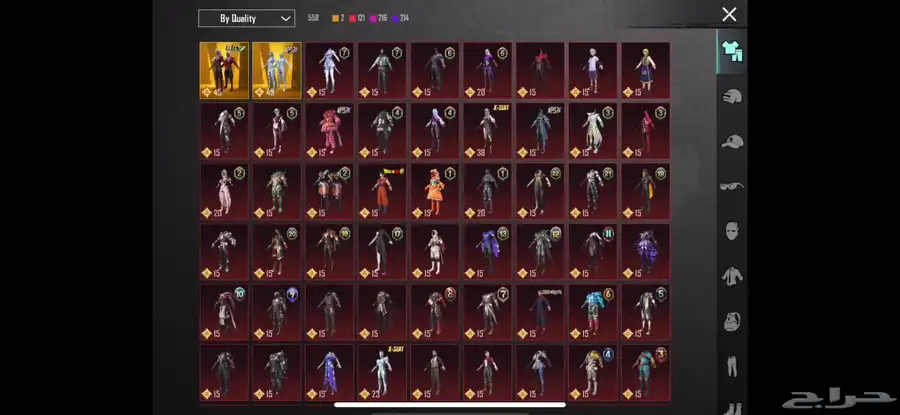The height and width of the screenshot is (415, 900).
Task: Select the twin-drum duo outfit with badge 2
Action: pyautogui.click(x=329, y=192)
